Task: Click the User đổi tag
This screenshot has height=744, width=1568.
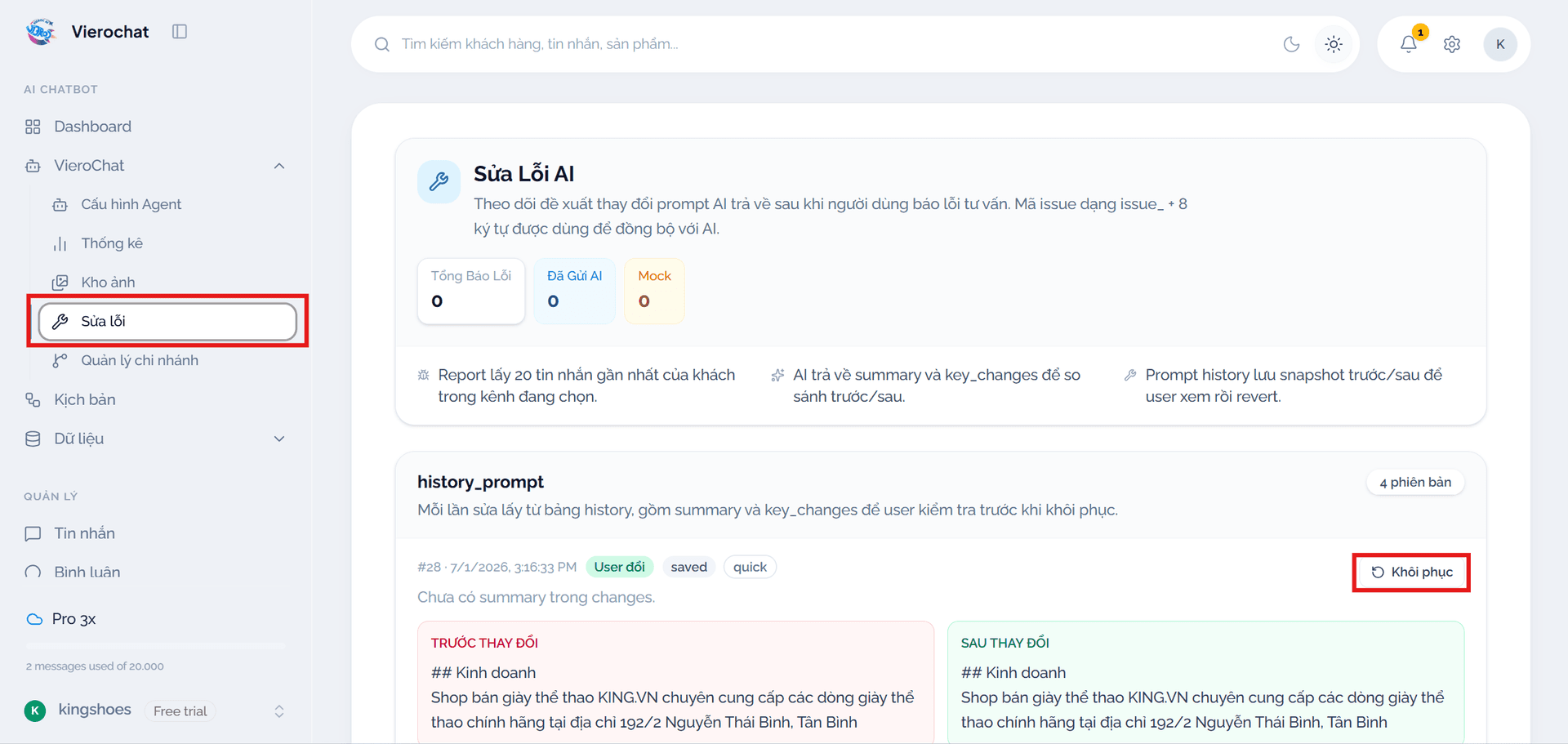Action: tap(619, 567)
